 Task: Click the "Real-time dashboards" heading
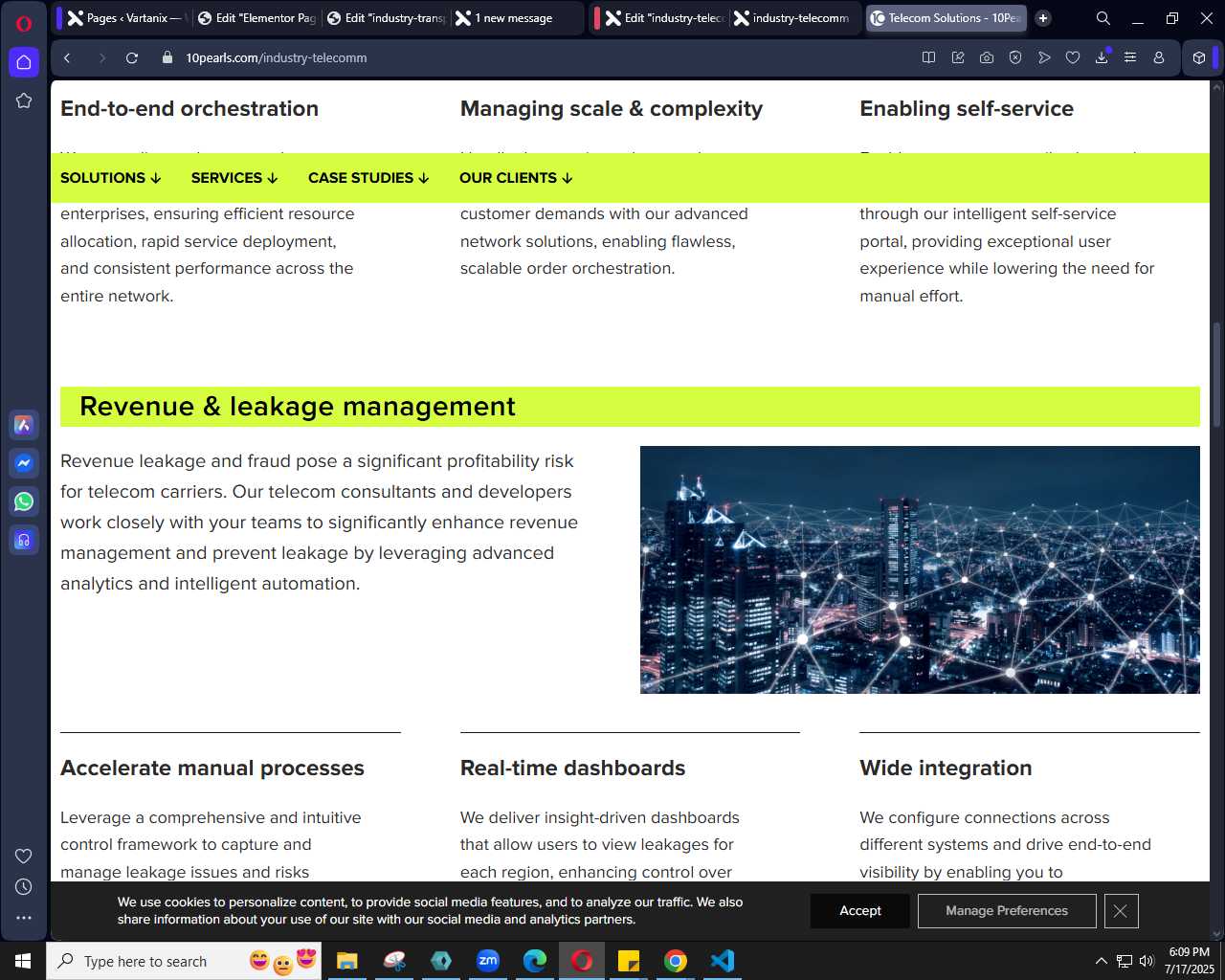pyautogui.click(x=572, y=768)
